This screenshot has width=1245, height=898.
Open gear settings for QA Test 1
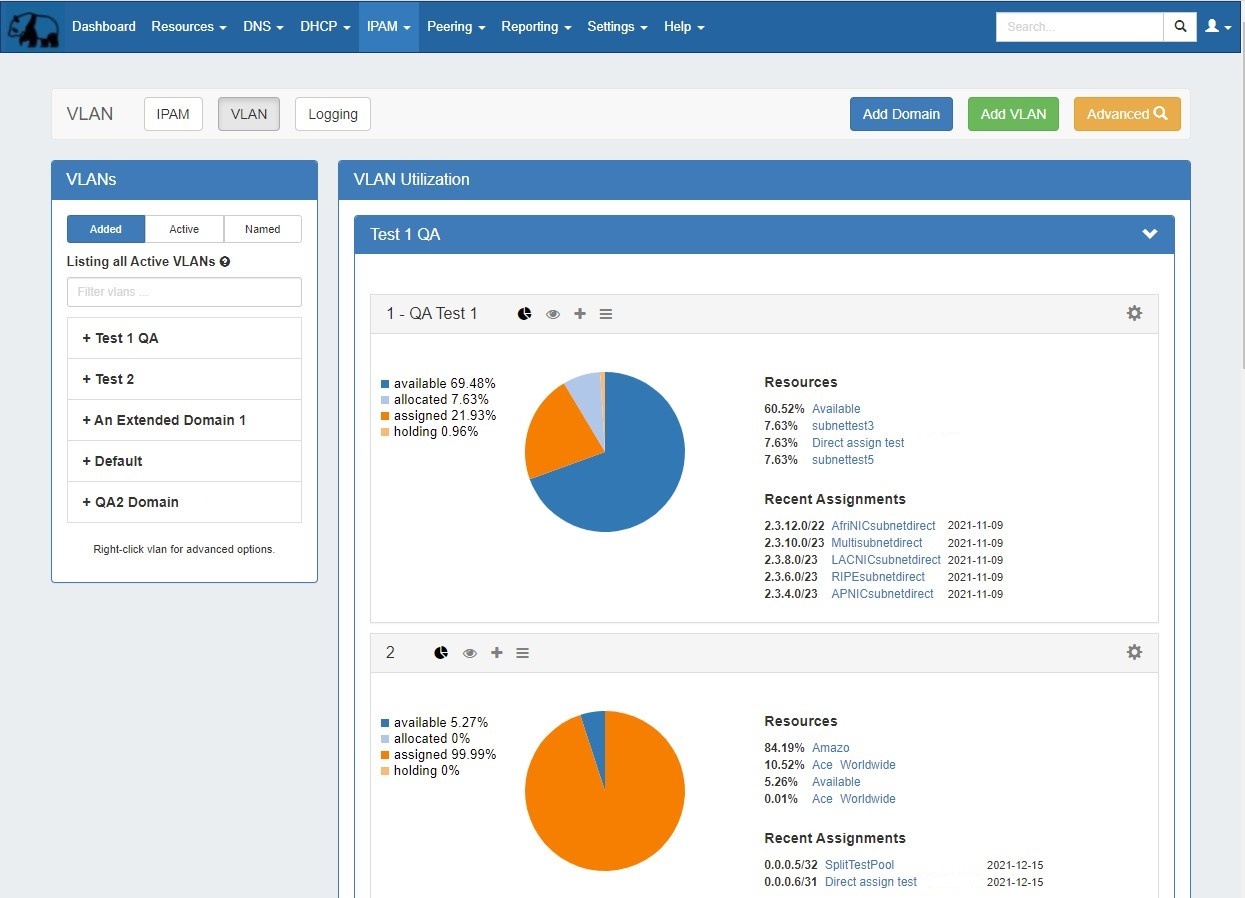tap(1134, 313)
